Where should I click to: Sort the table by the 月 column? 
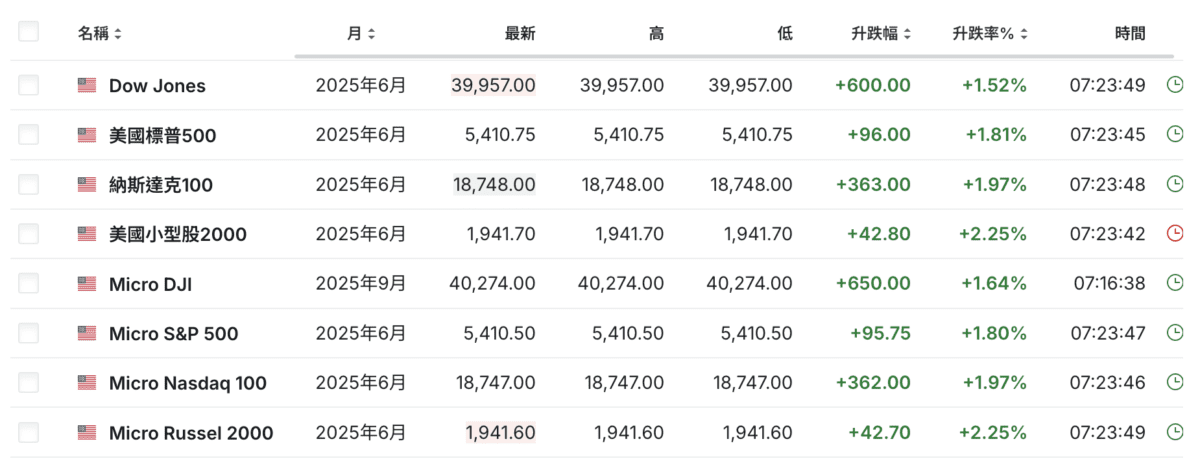pyautogui.click(x=361, y=34)
